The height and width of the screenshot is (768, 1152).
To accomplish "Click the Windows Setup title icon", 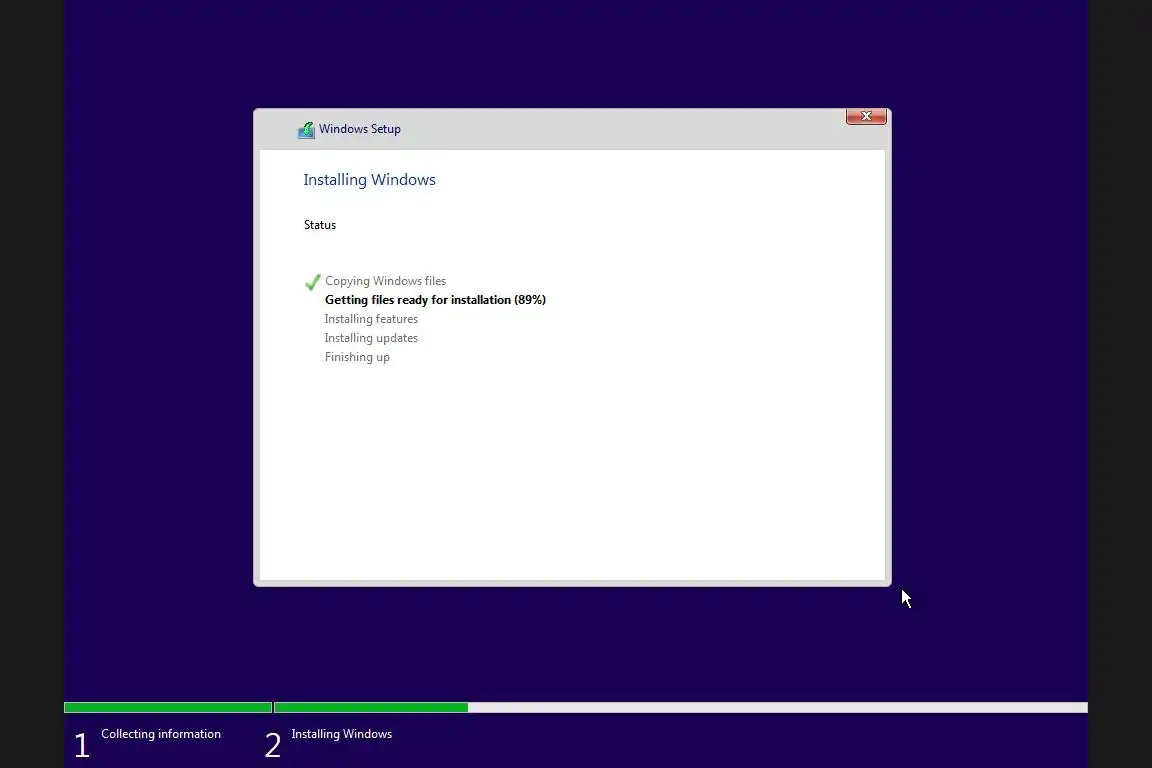I will (x=306, y=130).
